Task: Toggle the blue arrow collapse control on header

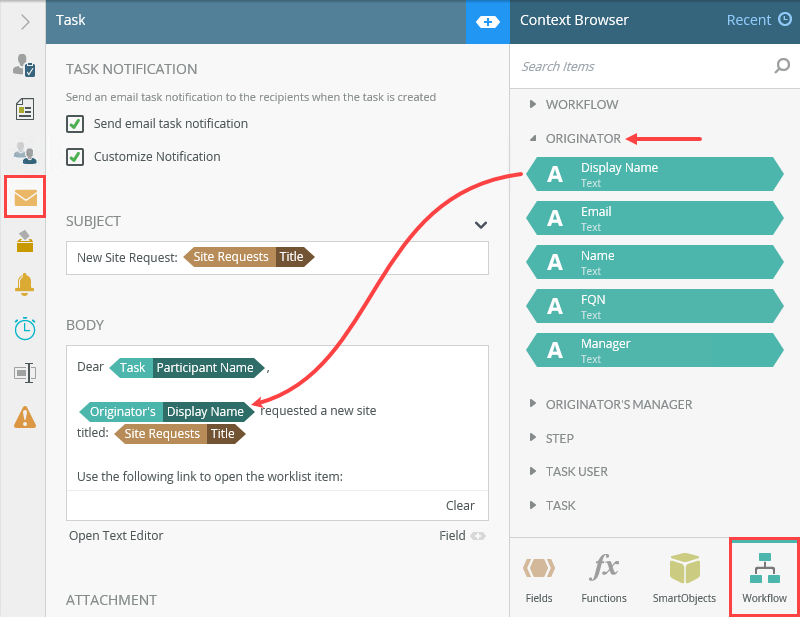Action: 486,20
